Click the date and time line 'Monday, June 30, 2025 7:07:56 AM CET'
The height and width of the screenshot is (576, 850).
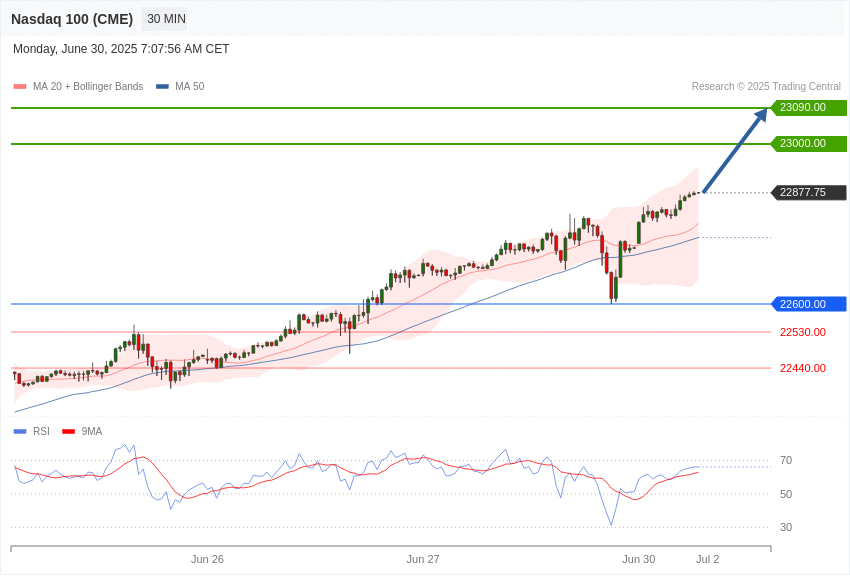[x=121, y=49]
